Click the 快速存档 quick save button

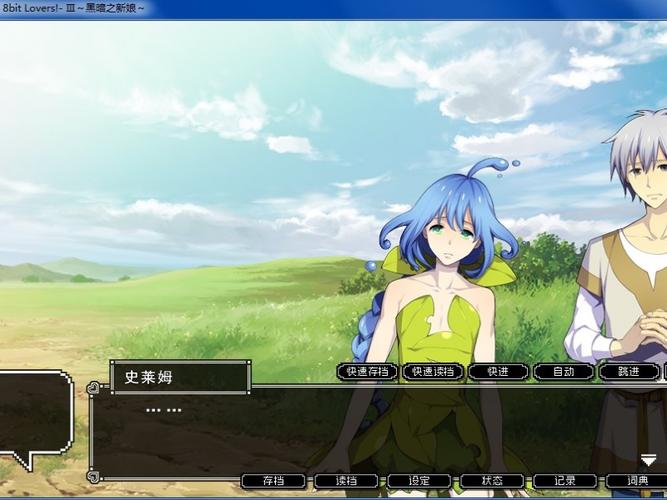[368, 371]
